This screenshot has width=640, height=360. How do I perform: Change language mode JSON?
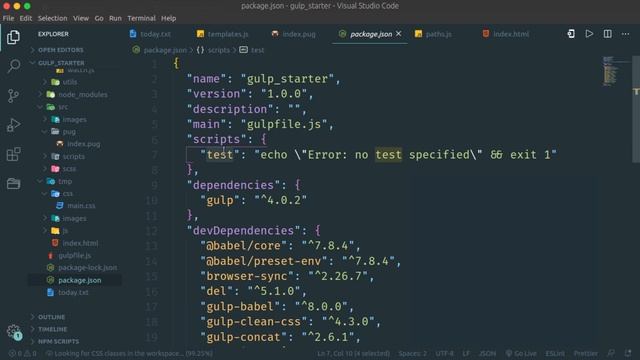tap(487, 353)
